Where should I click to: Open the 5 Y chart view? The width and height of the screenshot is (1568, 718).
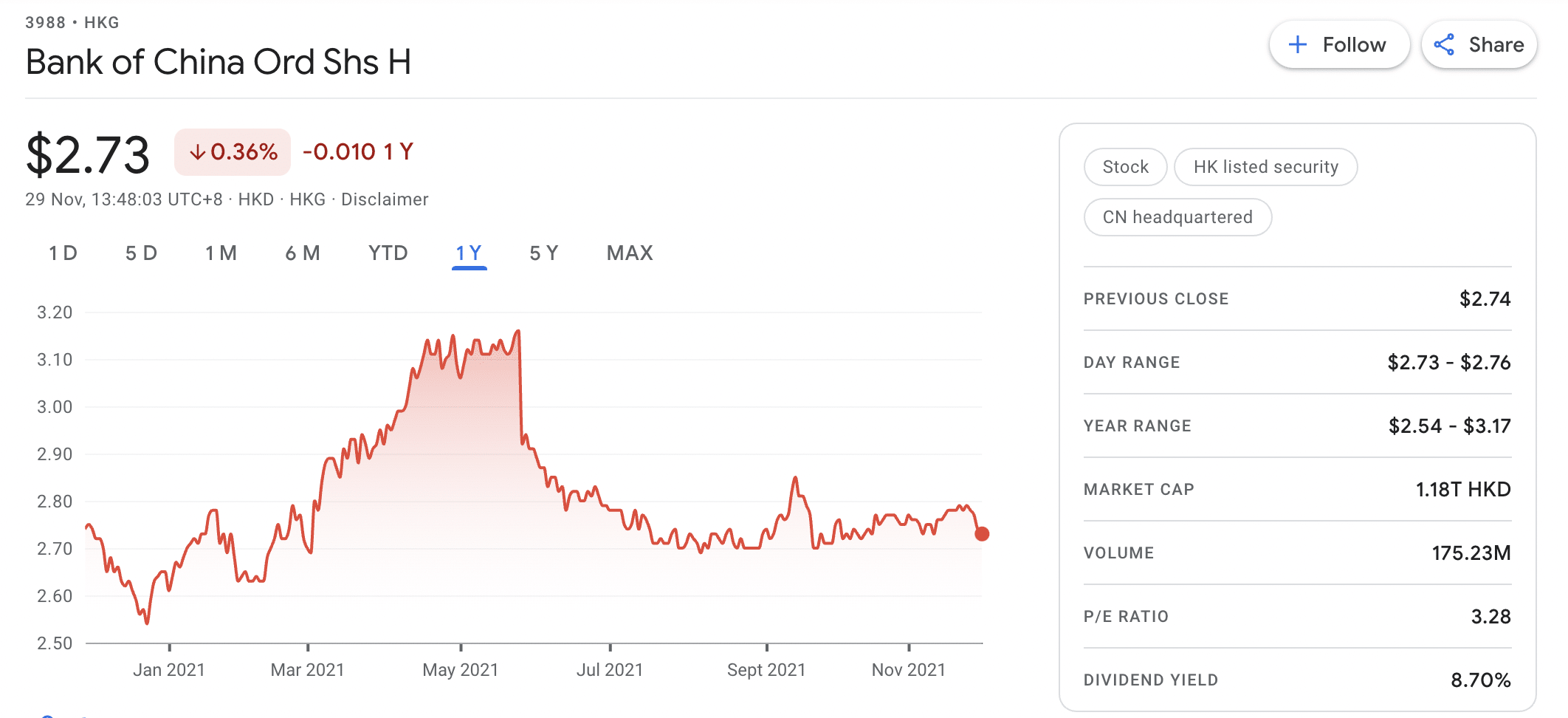pyautogui.click(x=544, y=253)
